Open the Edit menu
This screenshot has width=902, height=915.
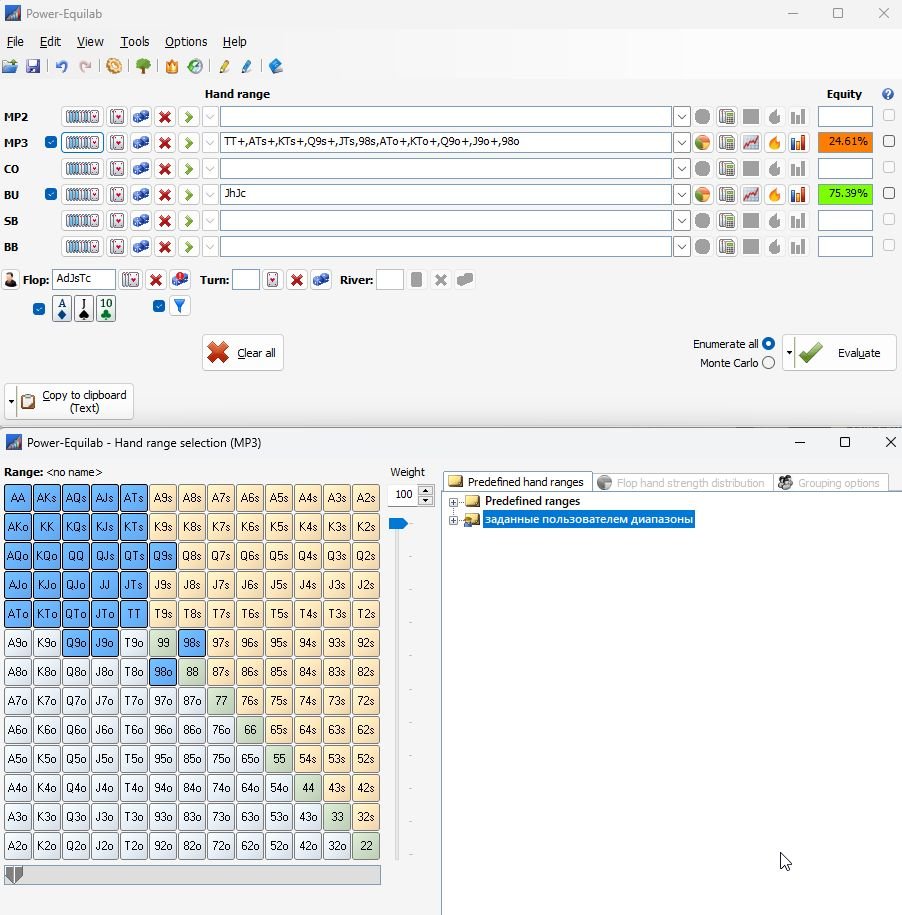click(50, 42)
